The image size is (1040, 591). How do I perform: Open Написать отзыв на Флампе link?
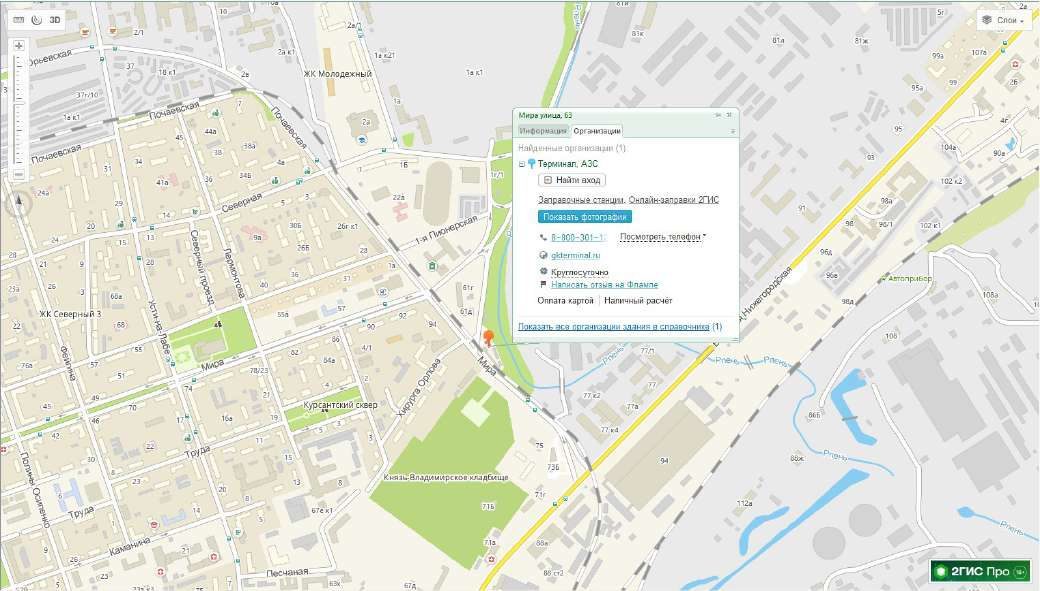(604, 285)
